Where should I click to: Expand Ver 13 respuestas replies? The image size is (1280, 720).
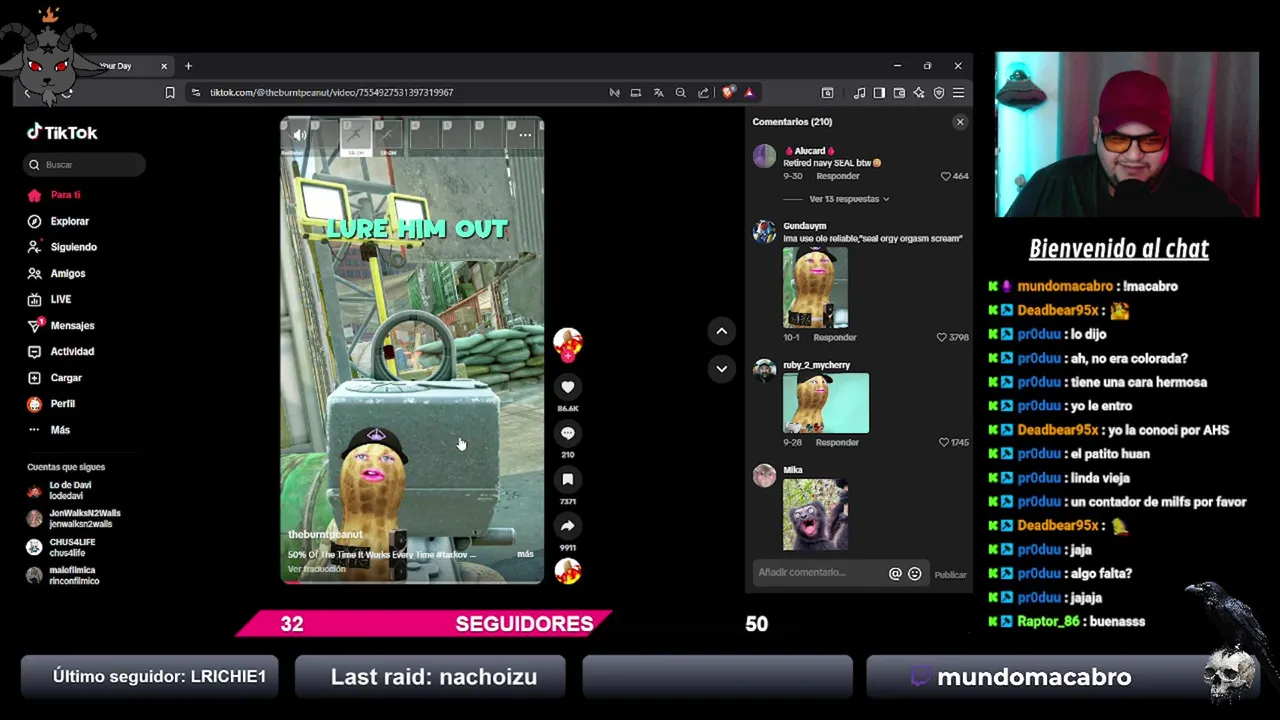849,199
